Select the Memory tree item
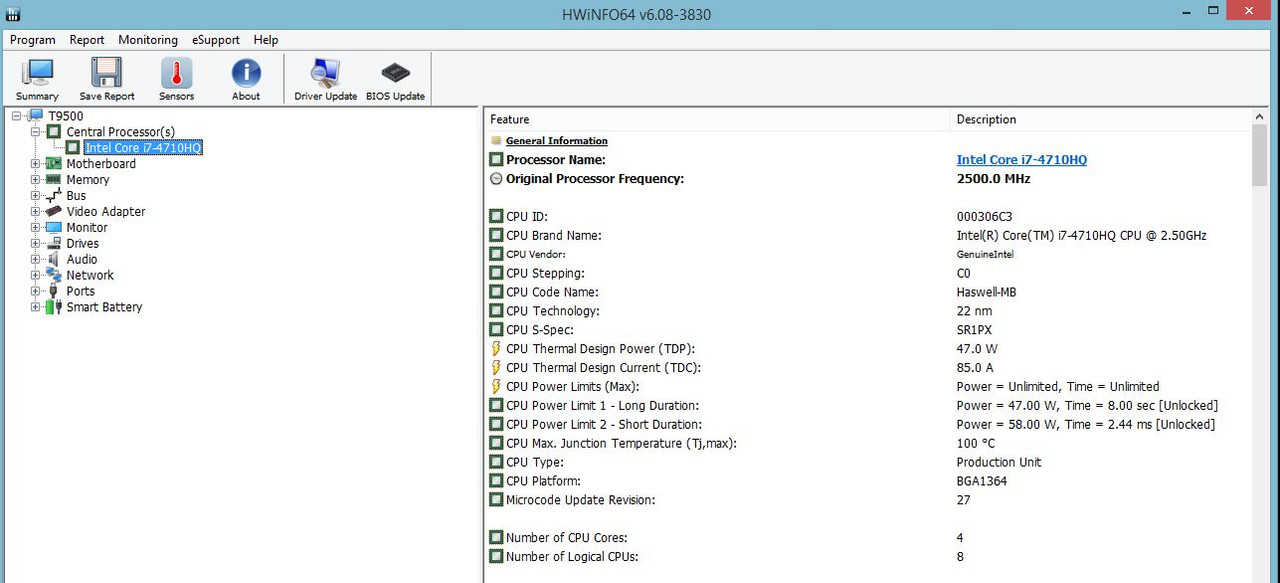 click(88, 180)
